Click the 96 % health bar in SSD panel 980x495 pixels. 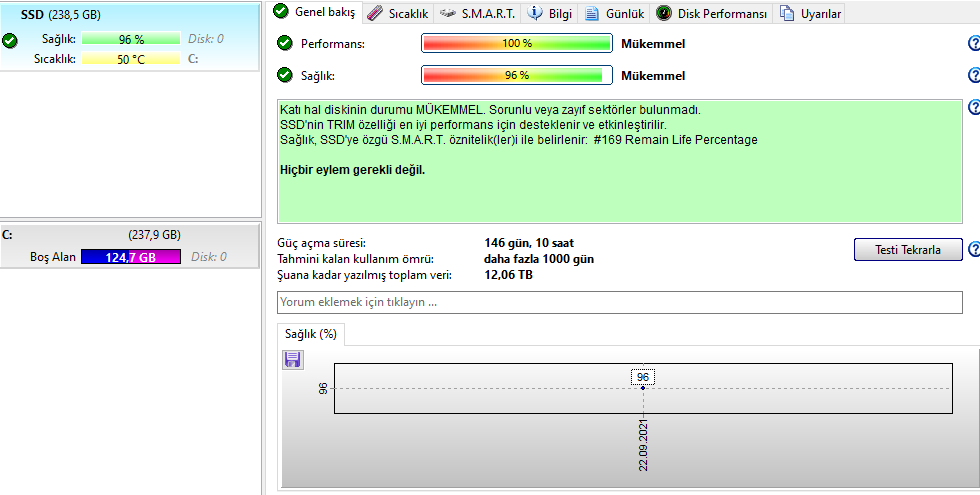click(x=131, y=39)
